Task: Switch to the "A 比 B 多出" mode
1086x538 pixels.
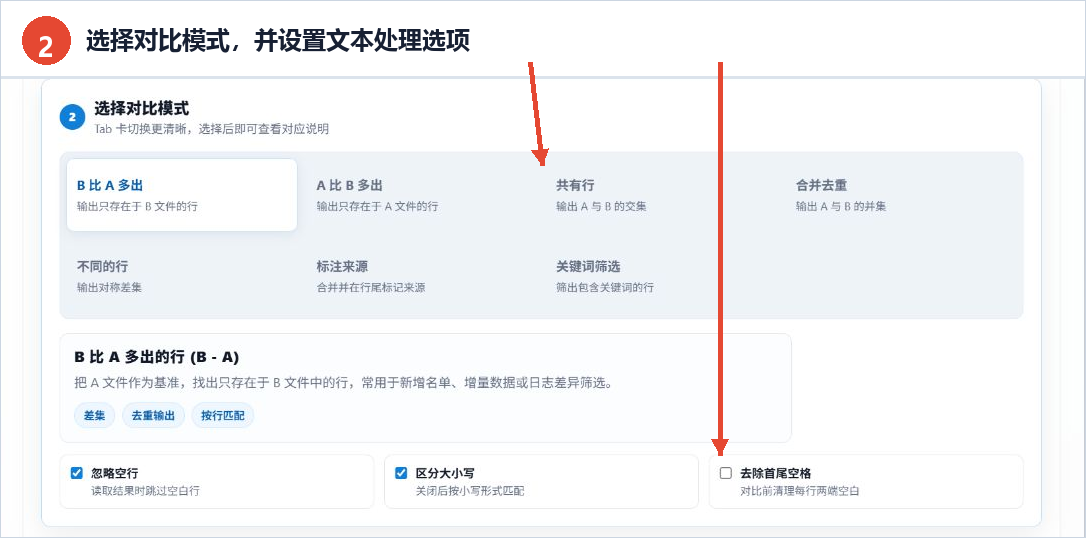Action: [421, 195]
